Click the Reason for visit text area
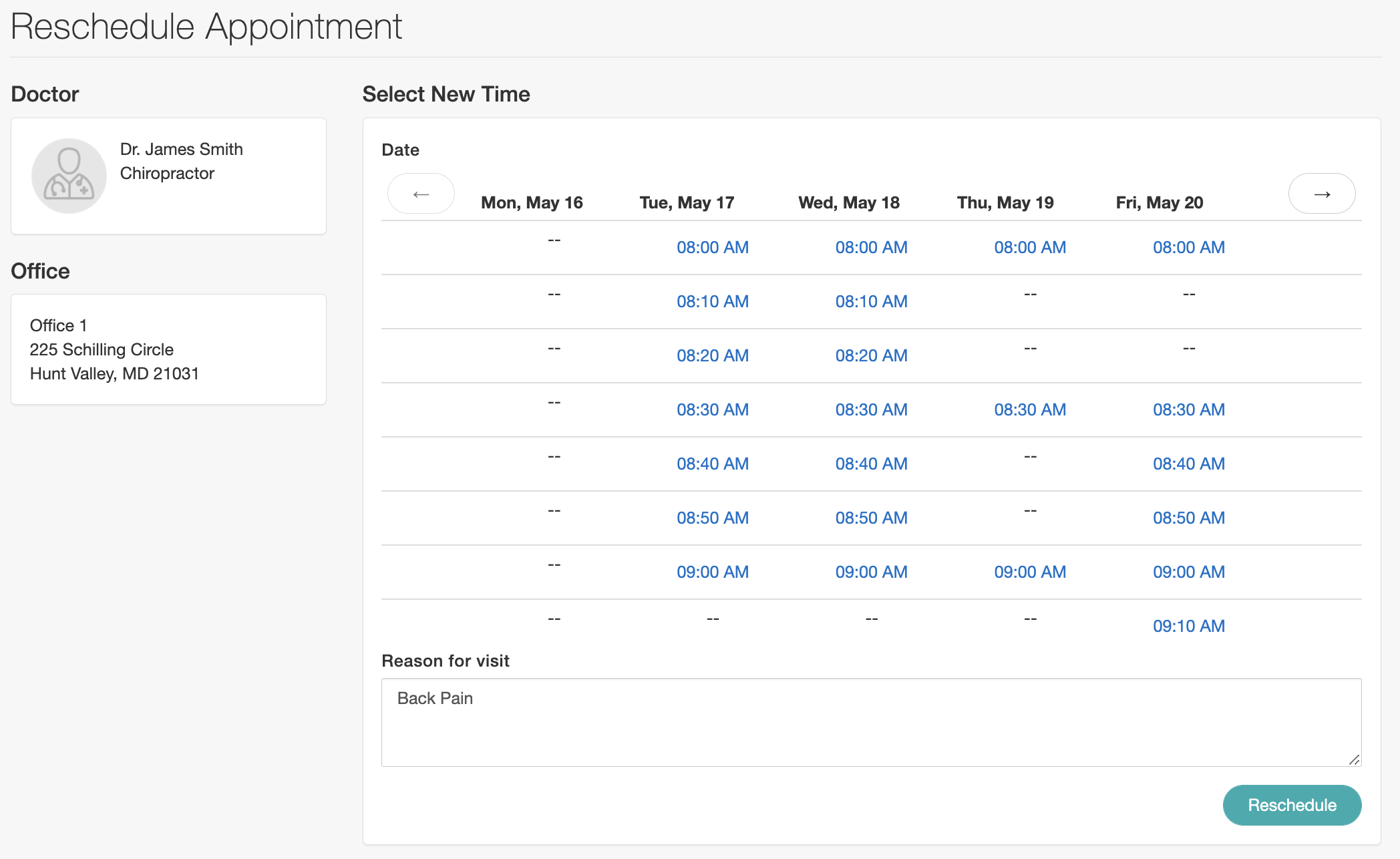Image resolution: width=1400 pixels, height=859 pixels. [871, 722]
